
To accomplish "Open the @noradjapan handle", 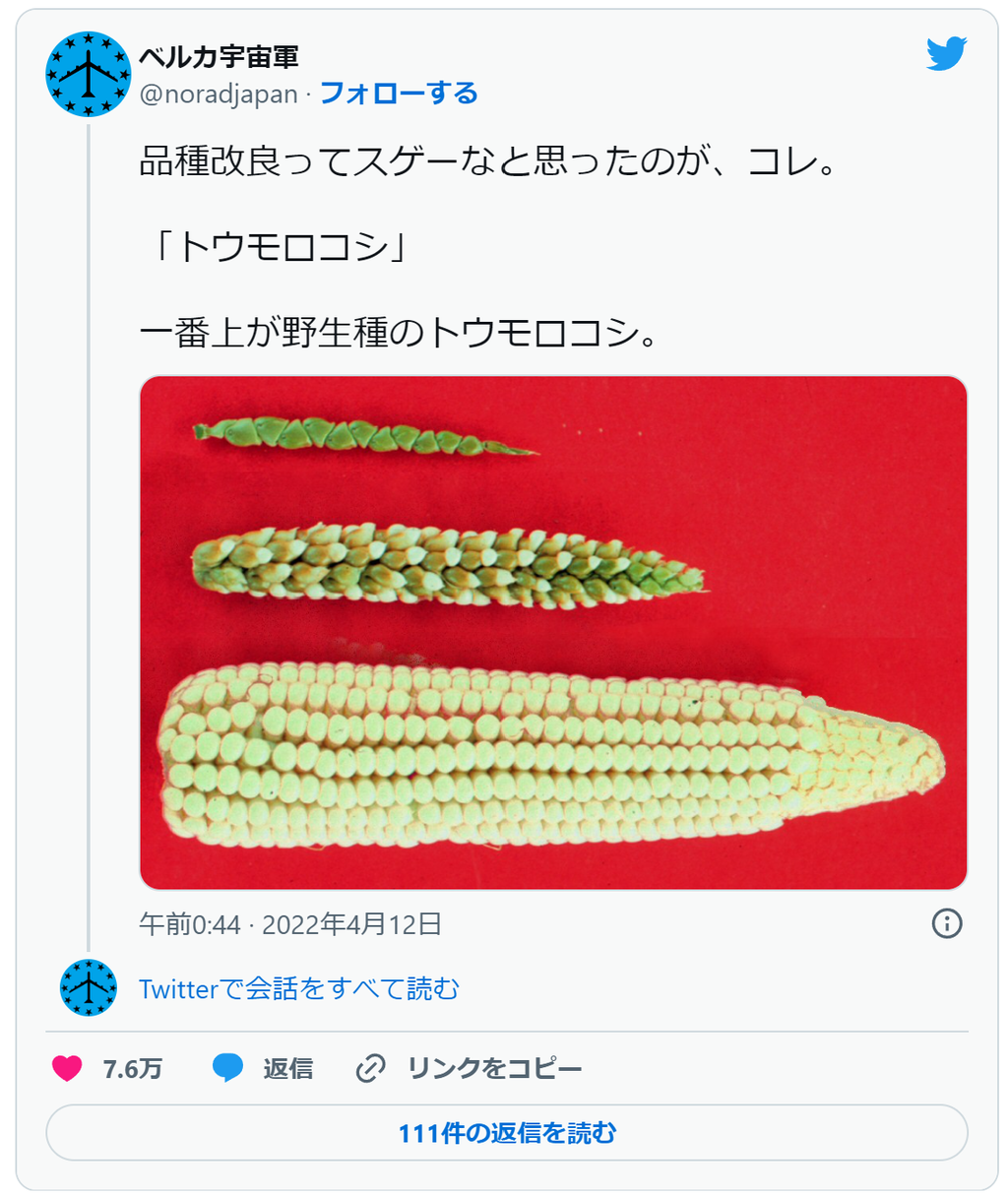I will click(x=218, y=94).
